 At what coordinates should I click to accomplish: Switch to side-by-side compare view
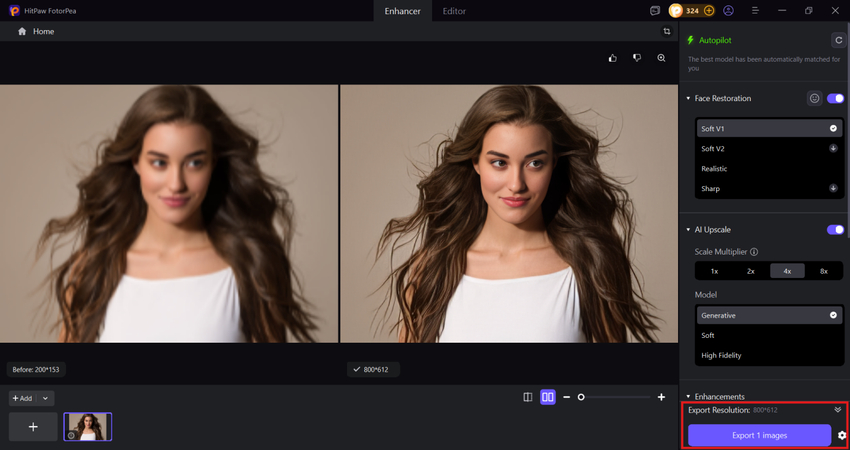547,397
